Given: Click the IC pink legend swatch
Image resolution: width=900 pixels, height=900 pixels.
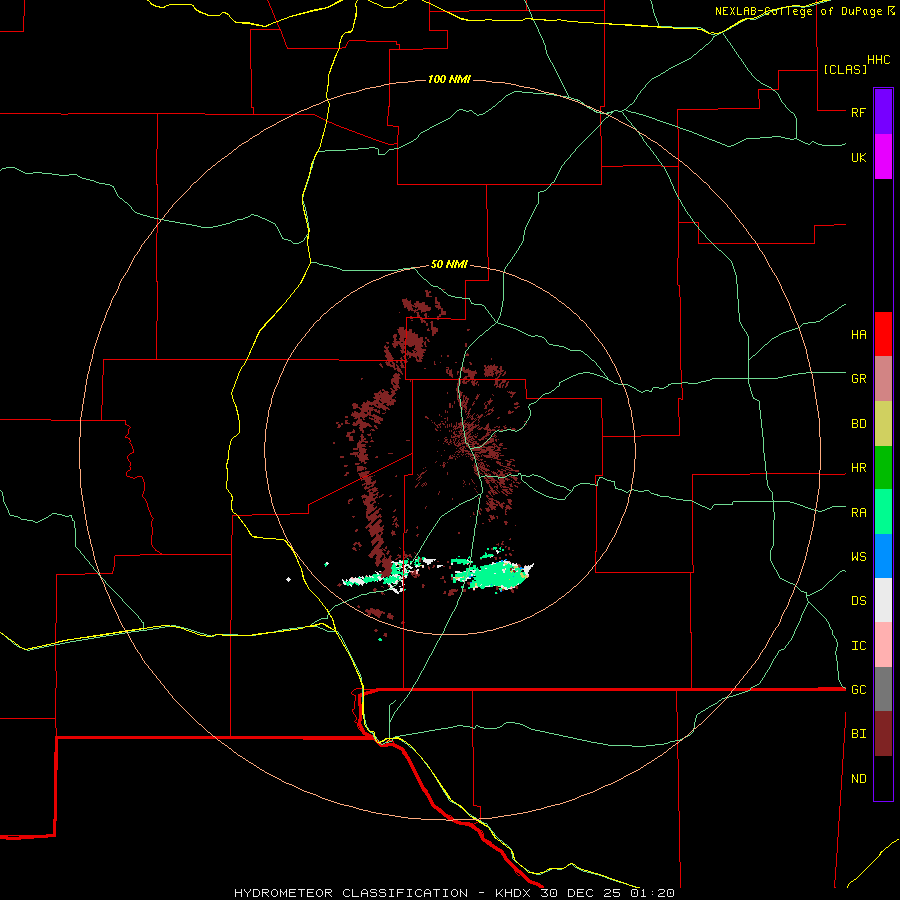Looking at the screenshot, I should coord(883,645).
